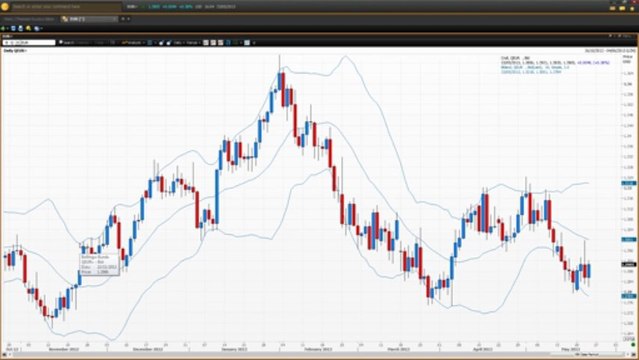
Task: Click the March 2013 label on time axis
Action: pyautogui.click(x=398, y=349)
